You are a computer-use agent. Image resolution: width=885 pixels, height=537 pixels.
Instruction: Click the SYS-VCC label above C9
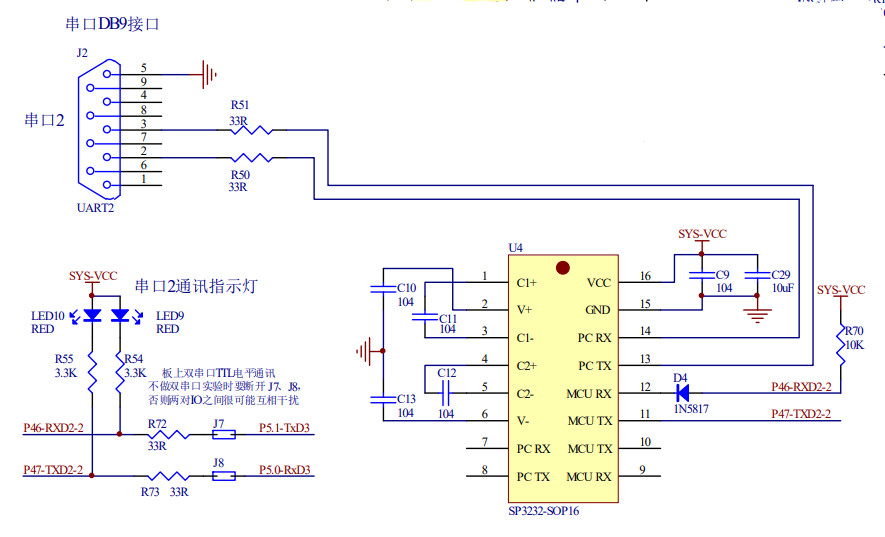pyautogui.click(x=703, y=234)
